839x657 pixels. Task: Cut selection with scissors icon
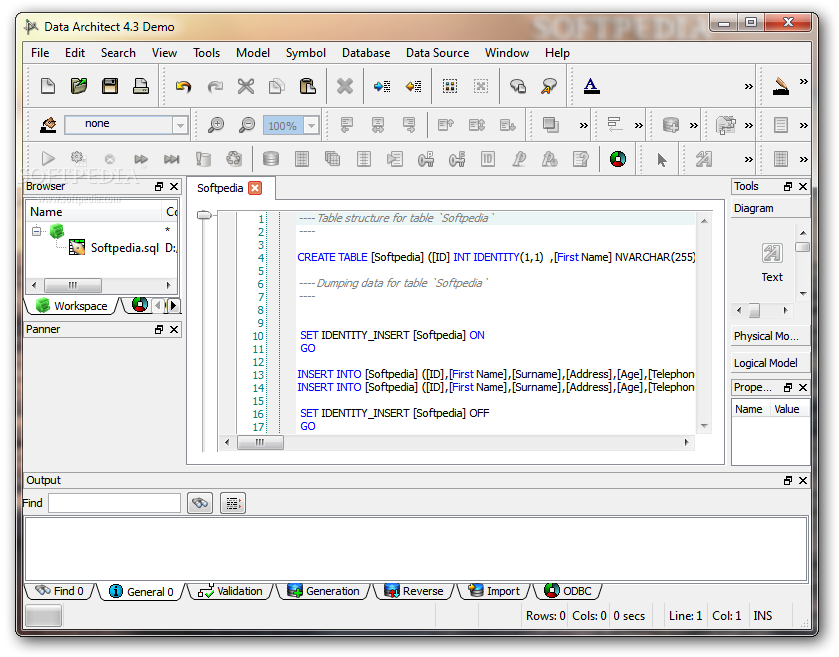(x=246, y=86)
